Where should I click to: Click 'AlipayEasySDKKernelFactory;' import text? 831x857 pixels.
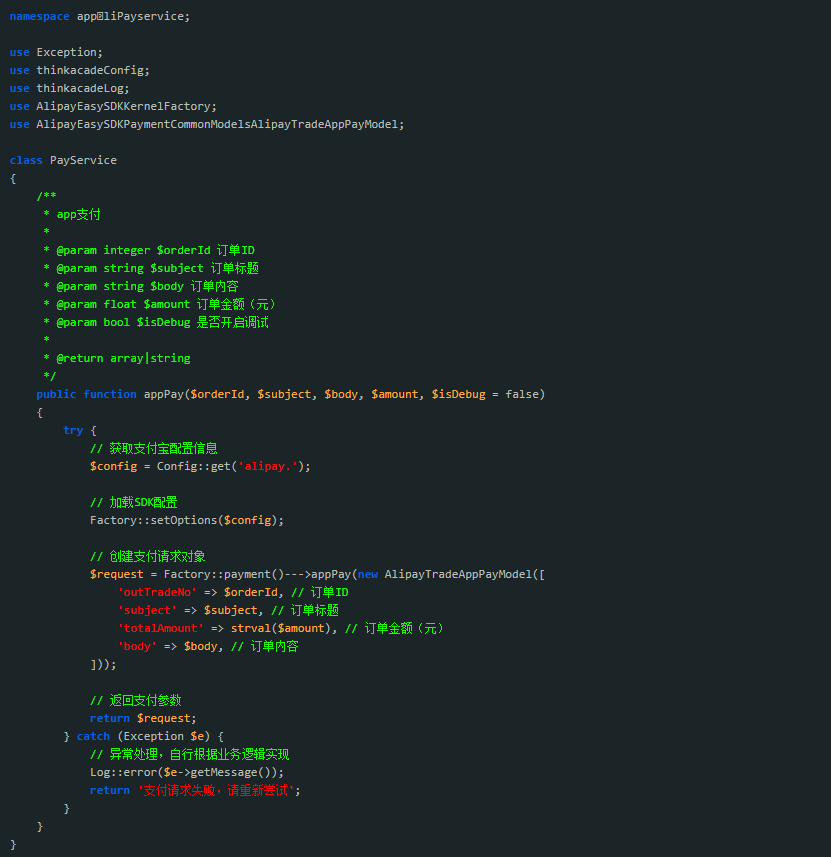[x=126, y=107]
